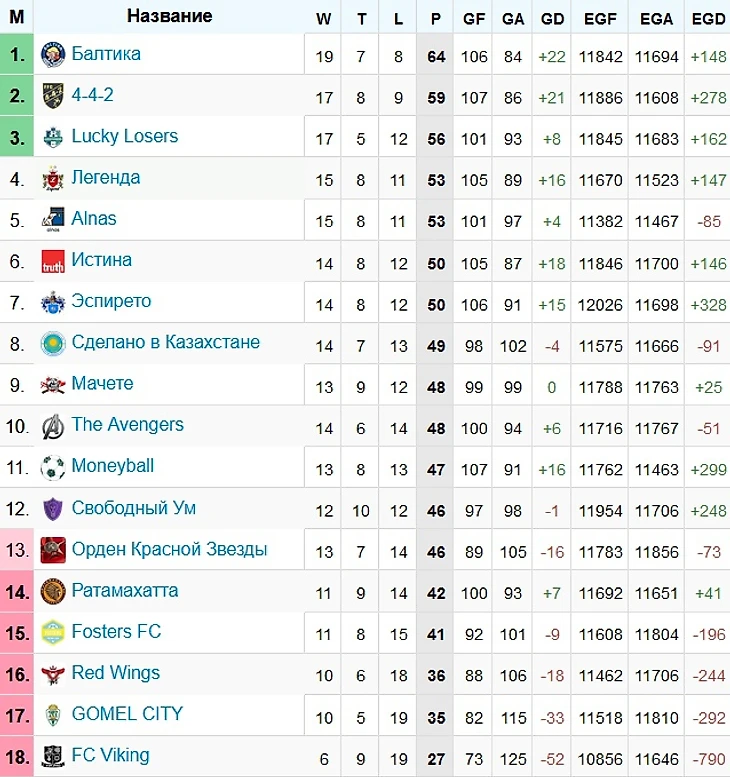This screenshot has width=730, height=777.
Task: Sort standings by P points header
Action: pyautogui.click(x=435, y=17)
